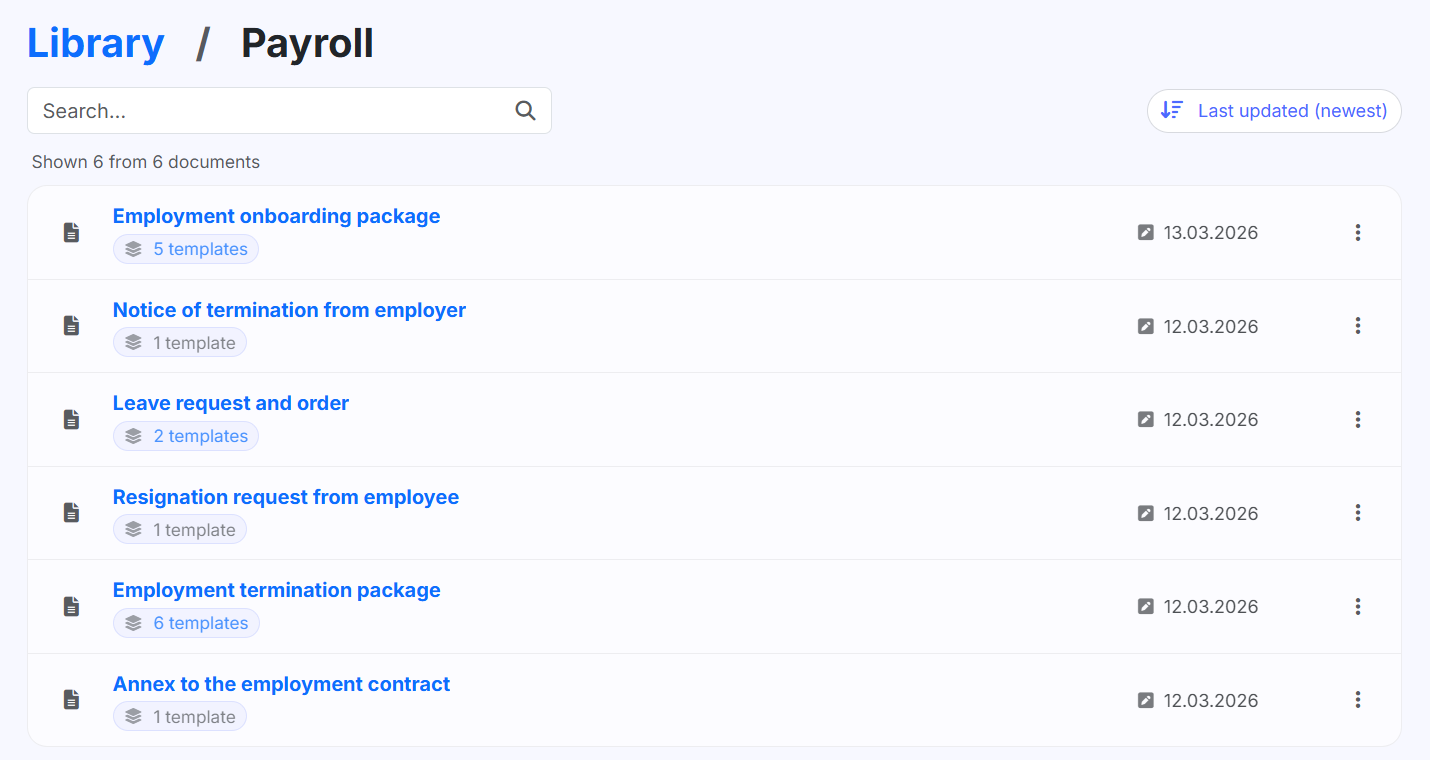Image resolution: width=1430 pixels, height=760 pixels.
Task: Open the kebab menu for Annex to the employment contract
Action: tap(1358, 700)
